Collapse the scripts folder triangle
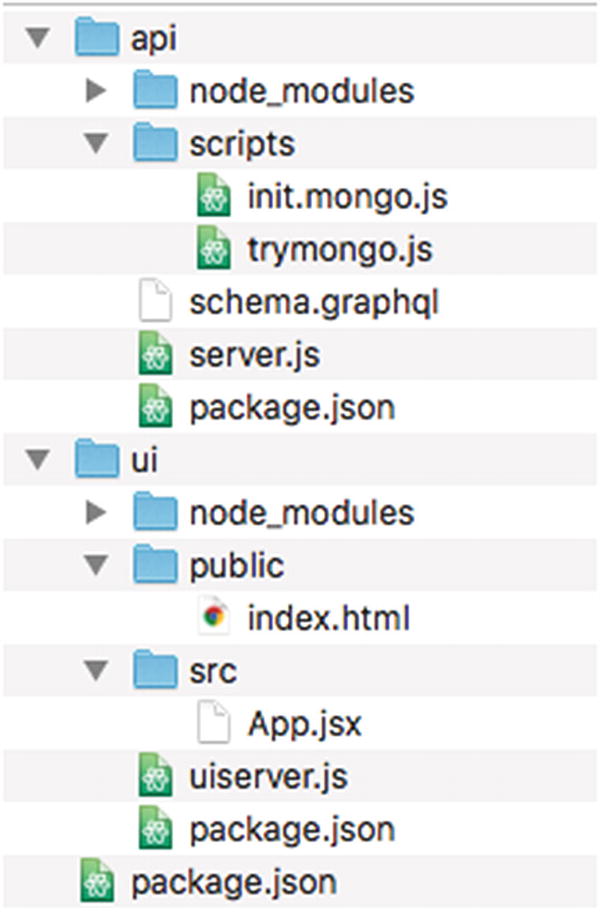Image resolution: width=600 pixels, height=916 pixels. pos(96,144)
